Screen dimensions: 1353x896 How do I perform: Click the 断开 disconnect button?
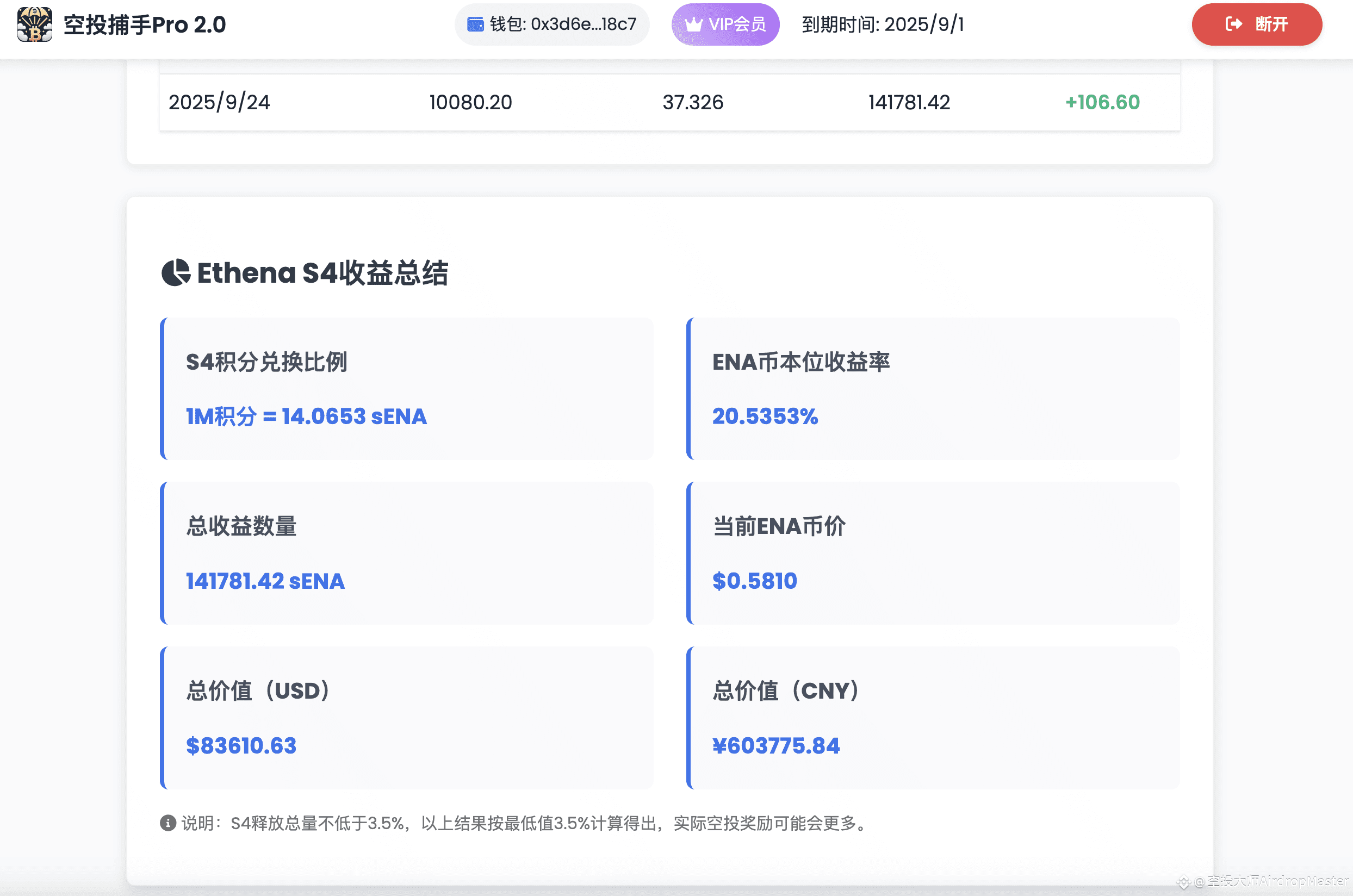(x=1256, y=24)
